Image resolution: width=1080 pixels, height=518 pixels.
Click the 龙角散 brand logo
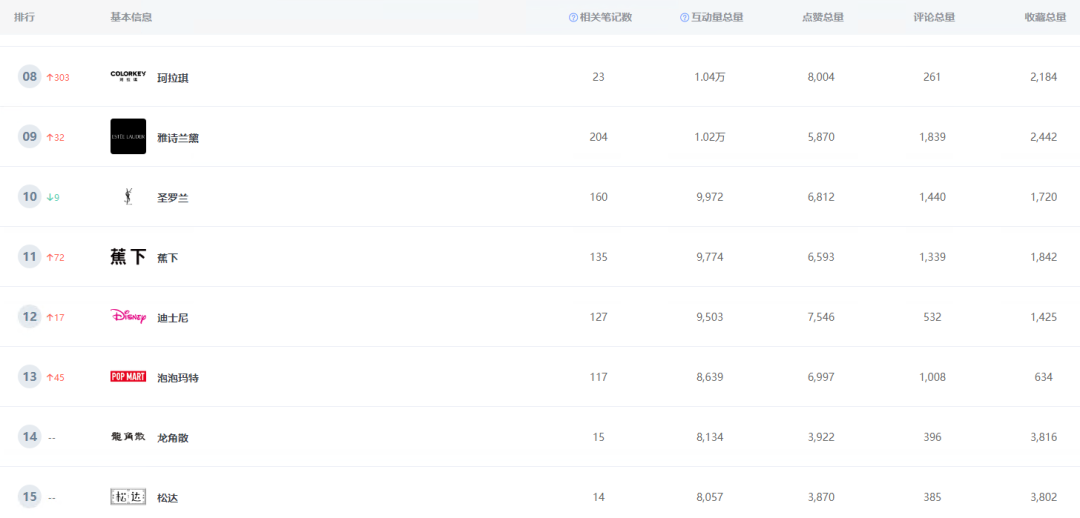coord(128,437)
